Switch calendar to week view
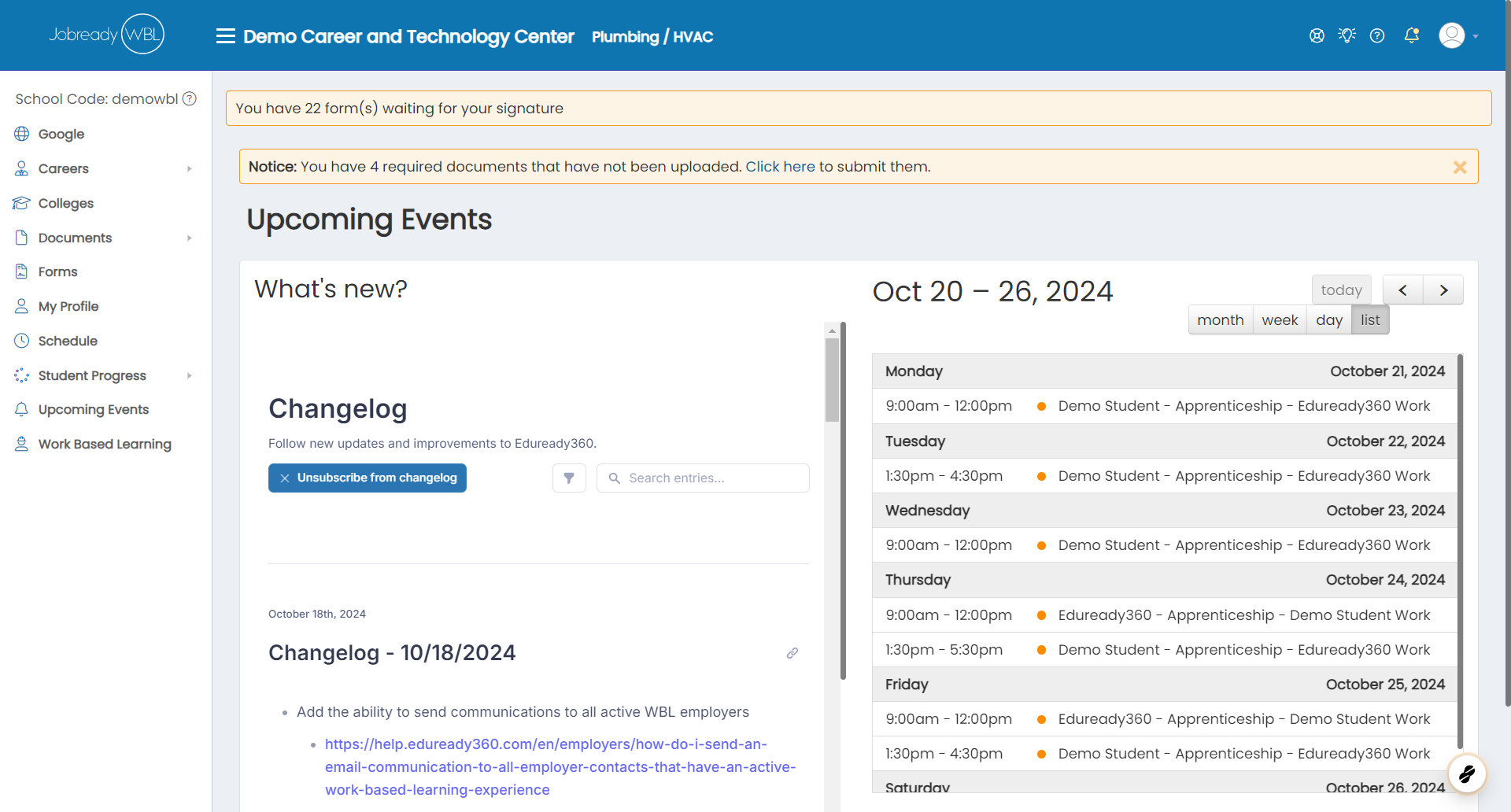This screenshot has height=812, width=1511. (1280, 319)
